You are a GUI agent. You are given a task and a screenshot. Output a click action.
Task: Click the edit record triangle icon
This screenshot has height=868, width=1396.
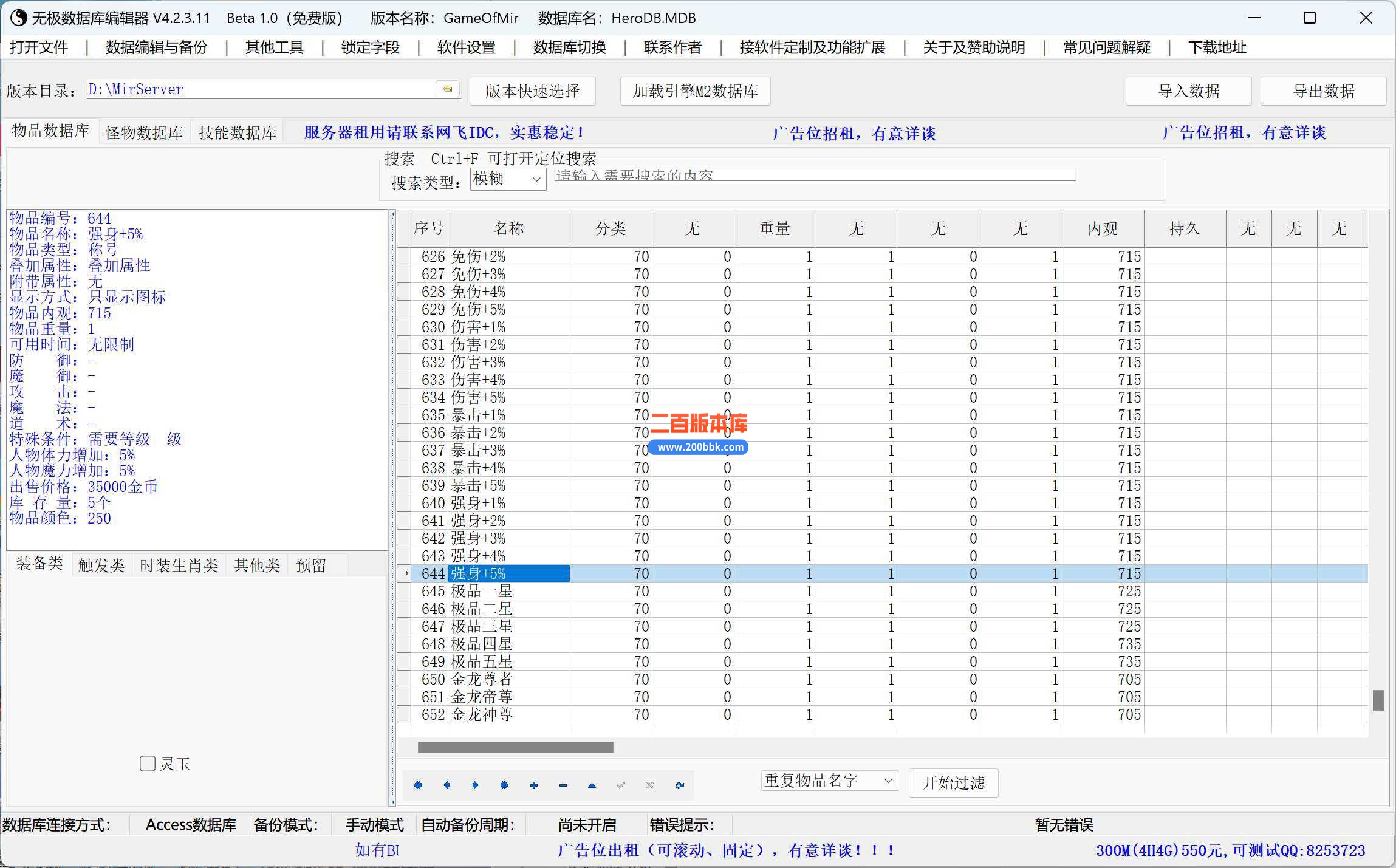(x=592, y=785)
